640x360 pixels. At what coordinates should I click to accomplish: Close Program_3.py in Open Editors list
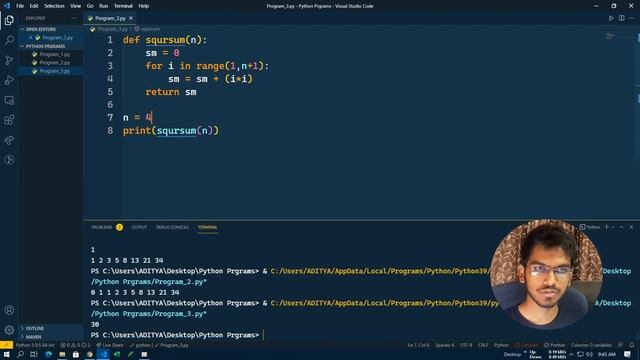coord(30,38)
